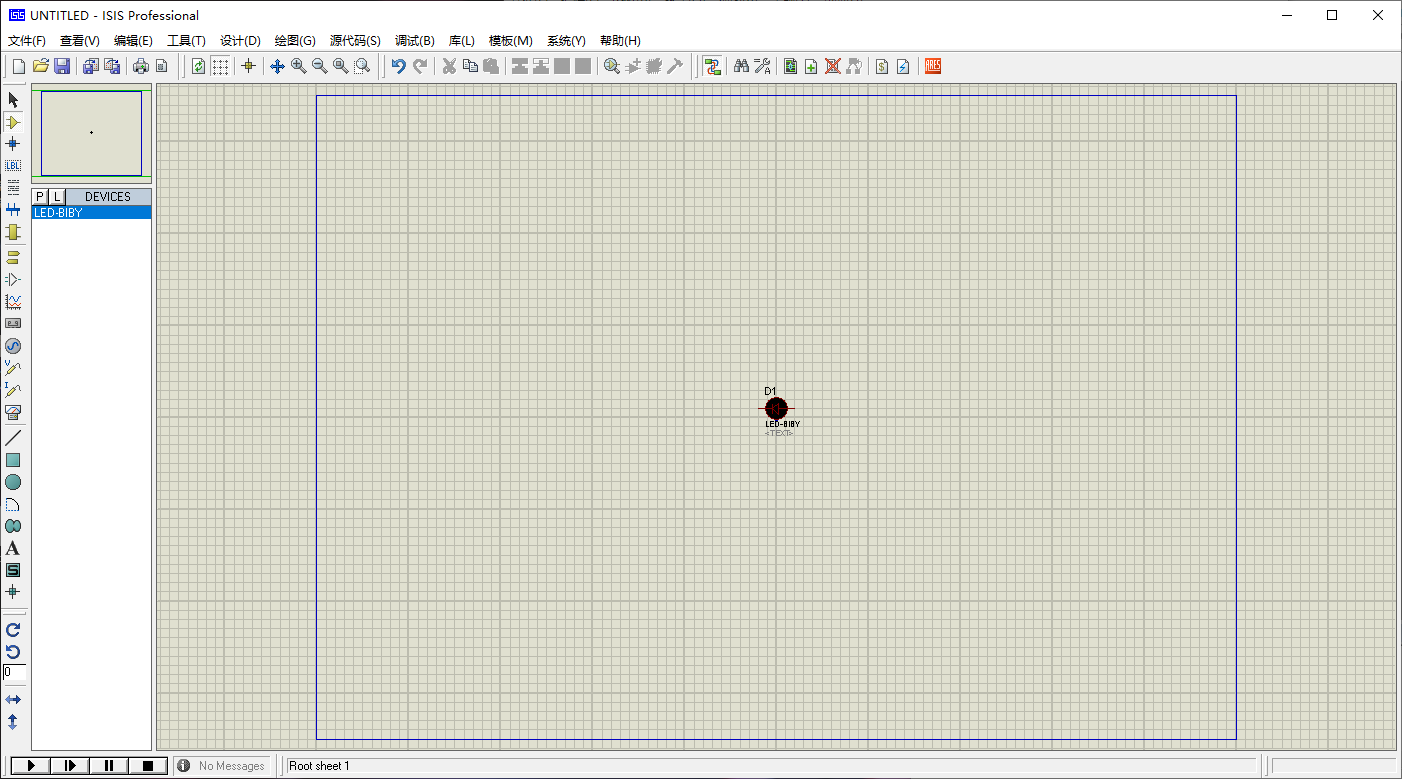Open search and tag binoculars tool
The image size is (1402, 779).
click(741, 66)
